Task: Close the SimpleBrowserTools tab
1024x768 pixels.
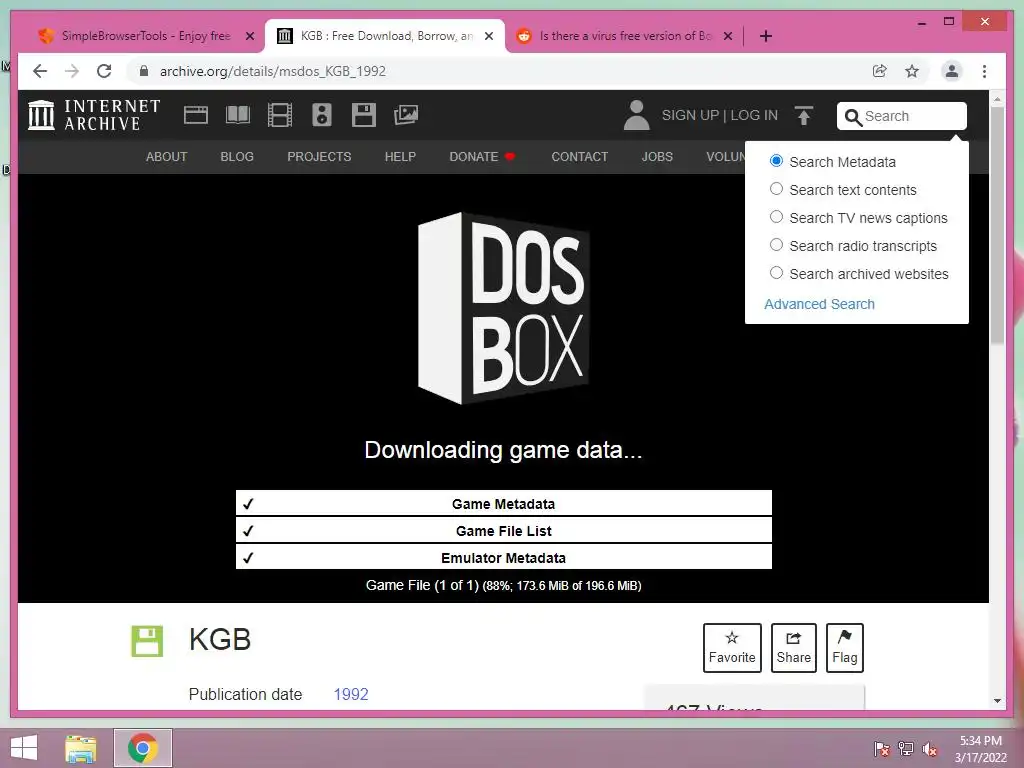Action: coord(249,36)
